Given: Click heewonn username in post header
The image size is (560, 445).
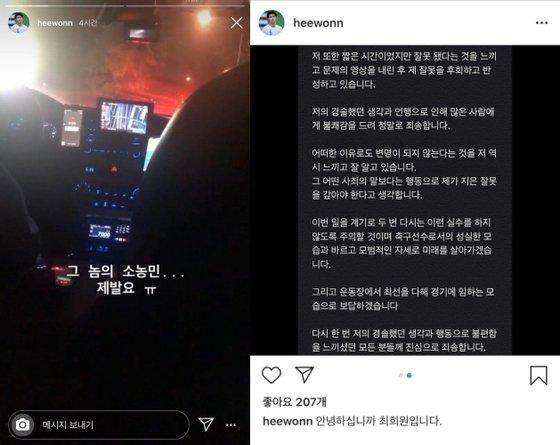Looking at the screenshot, I should click(x=318, y=23).
